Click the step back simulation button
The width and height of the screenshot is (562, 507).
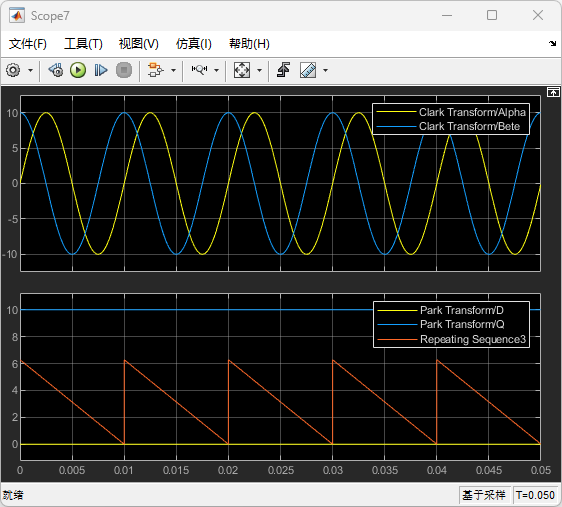[56, 70]
